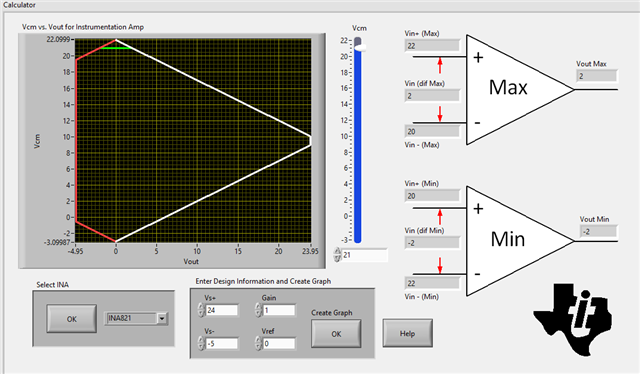Click the Vref stepper arrows
The image size is (640, 374).
pos(258,343)
